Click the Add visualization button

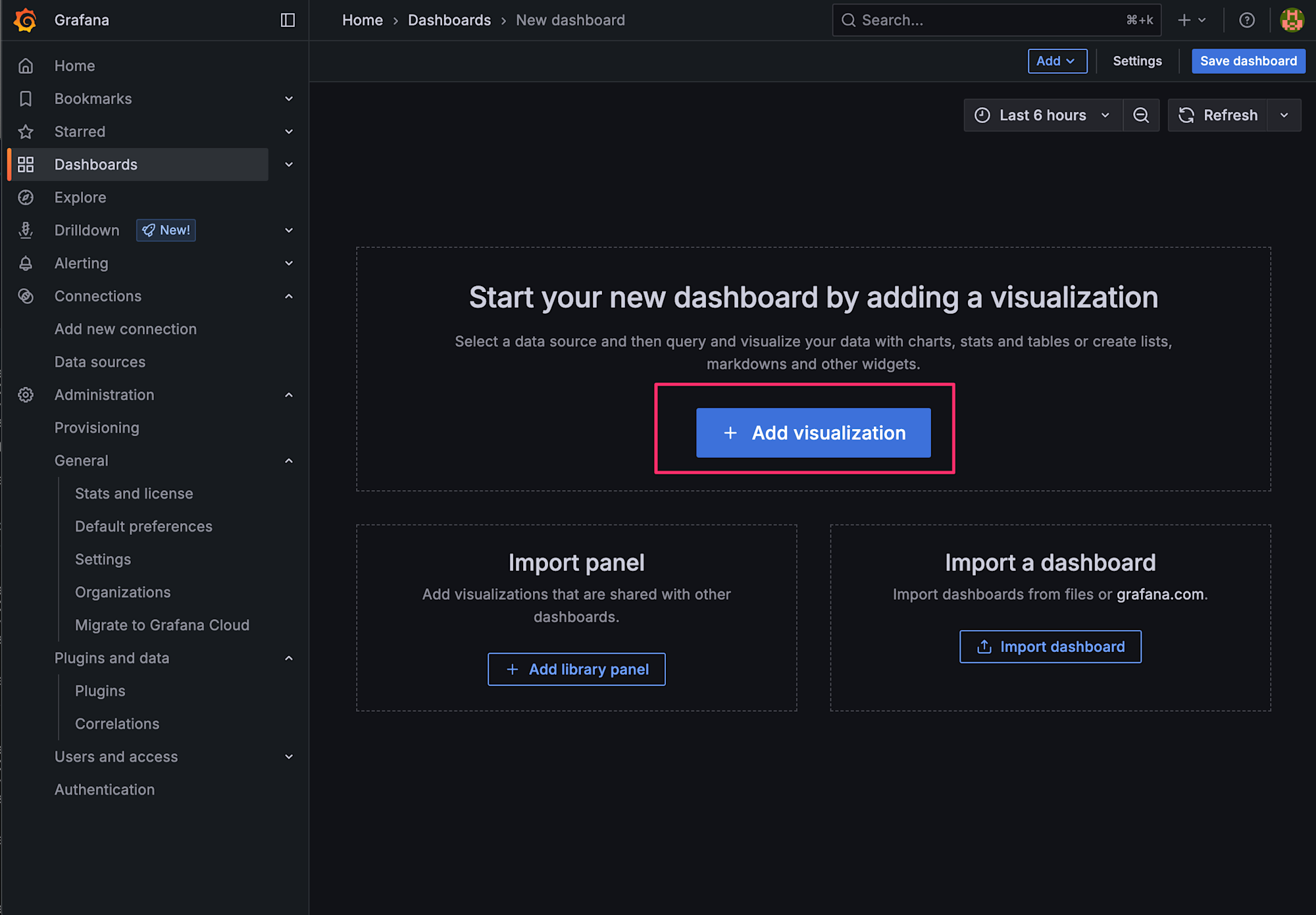pos(813,433)
